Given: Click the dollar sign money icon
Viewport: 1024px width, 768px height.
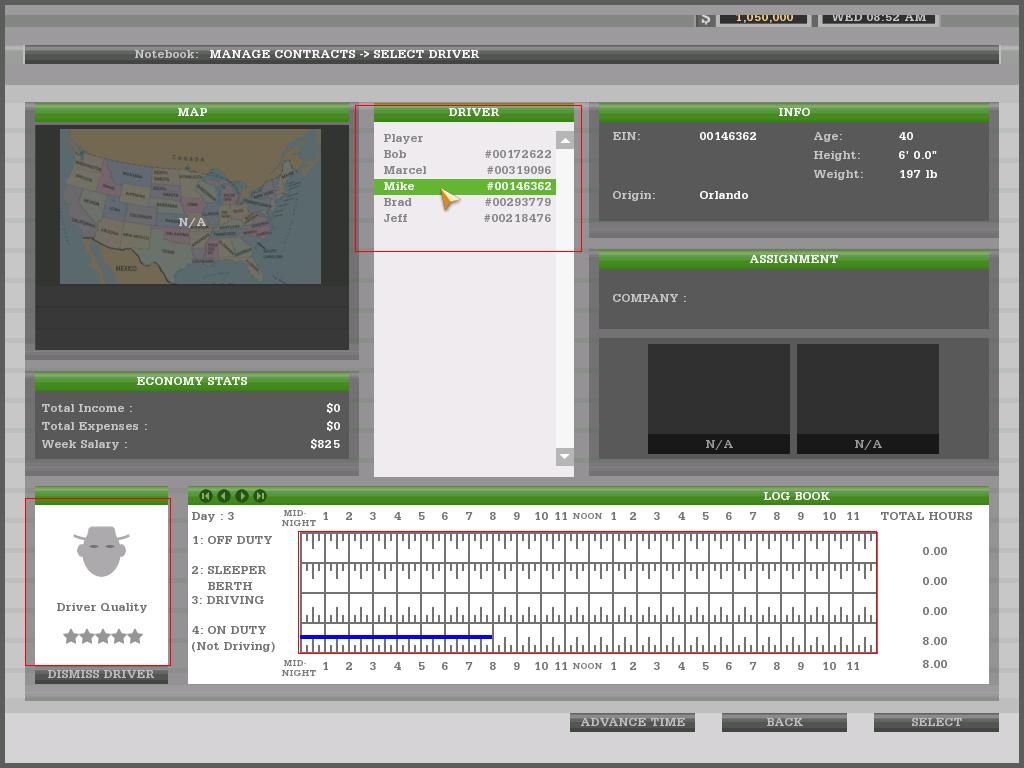Looking at the screenshot, I should tap(705, 18).
